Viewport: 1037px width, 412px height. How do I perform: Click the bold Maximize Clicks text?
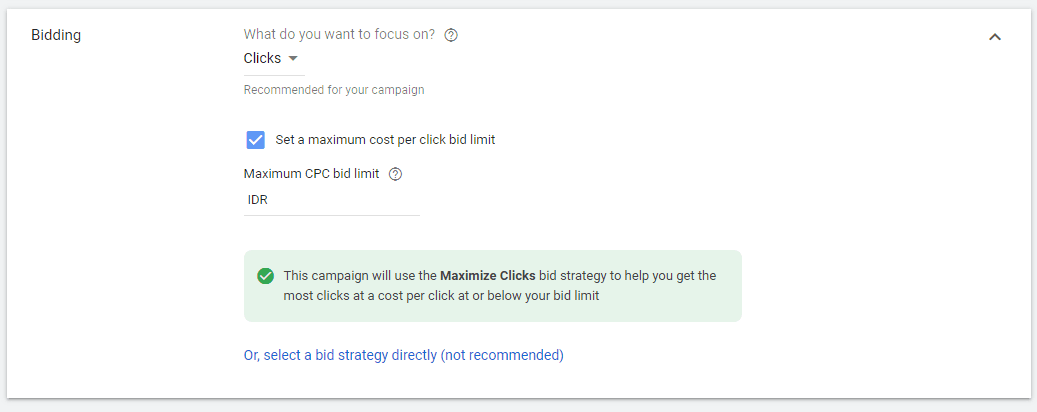[x=487, y=275]
